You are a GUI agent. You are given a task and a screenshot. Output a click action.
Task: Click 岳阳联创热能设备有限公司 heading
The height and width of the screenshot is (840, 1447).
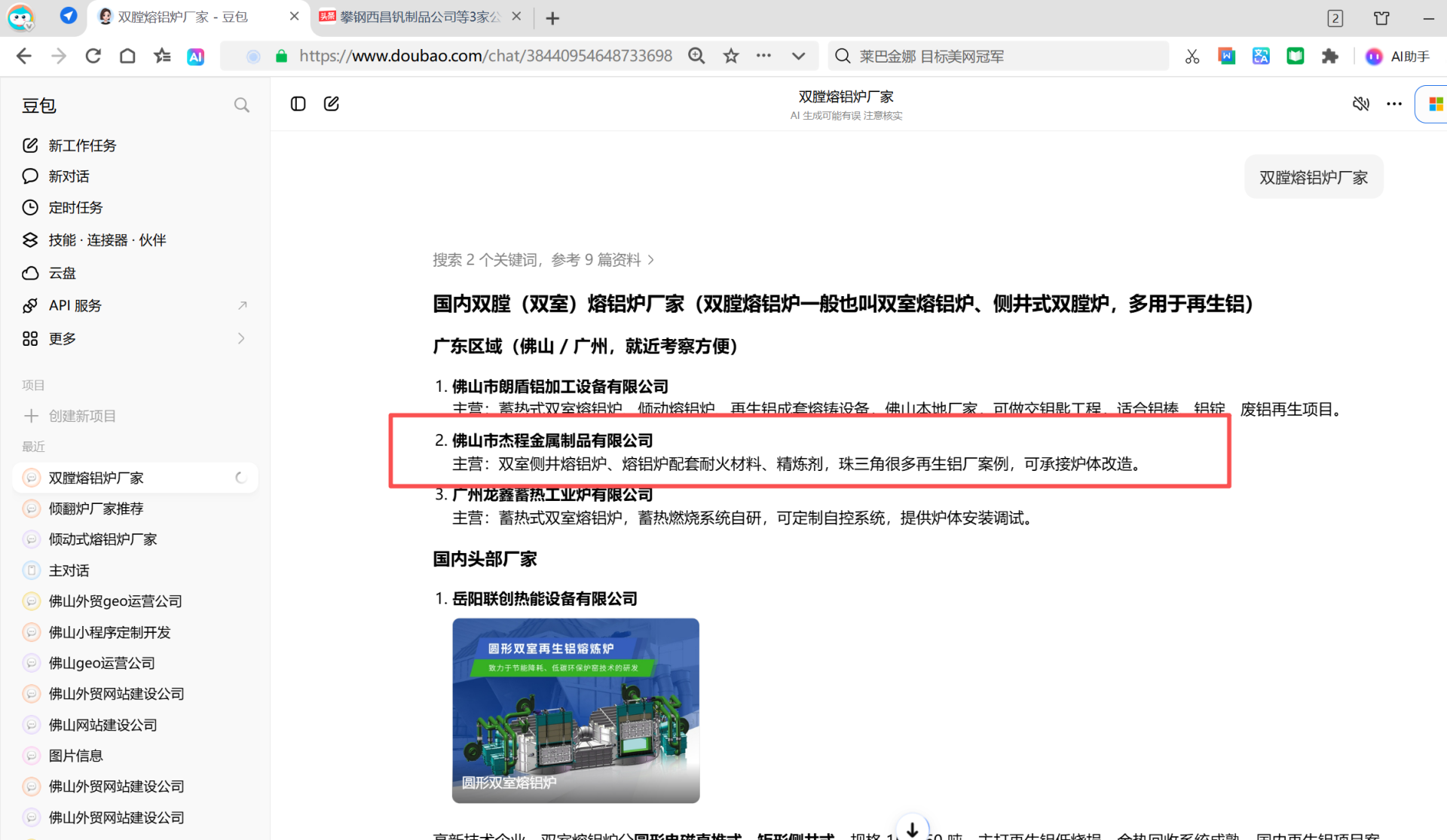click(545, 599)
